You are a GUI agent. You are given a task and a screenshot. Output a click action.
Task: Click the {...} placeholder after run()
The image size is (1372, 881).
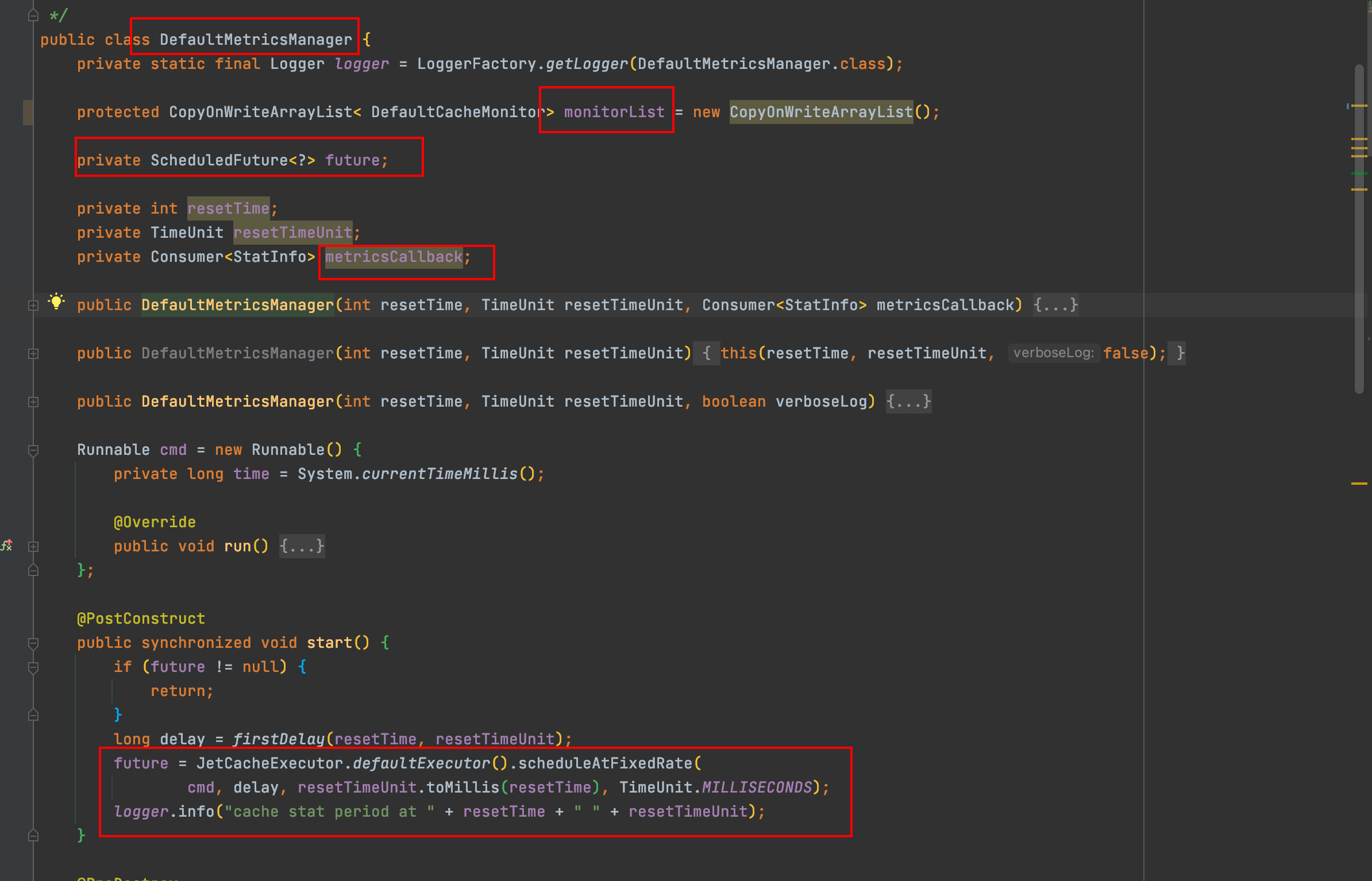[x=302, y=546]
